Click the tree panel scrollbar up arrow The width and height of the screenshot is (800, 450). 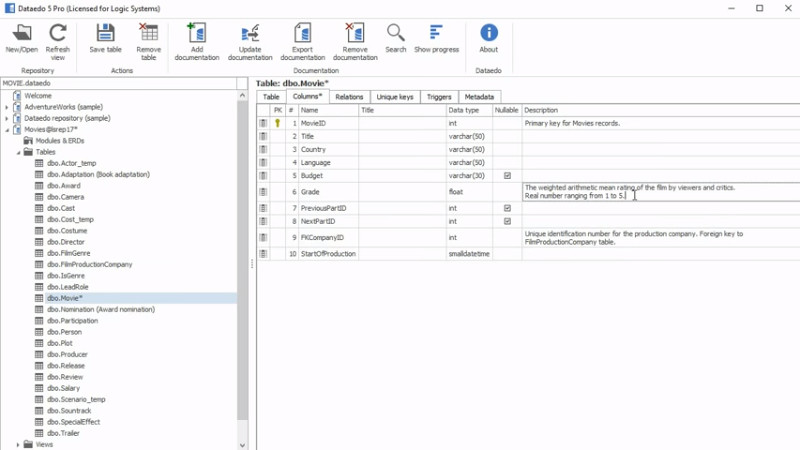pos(242,95)
